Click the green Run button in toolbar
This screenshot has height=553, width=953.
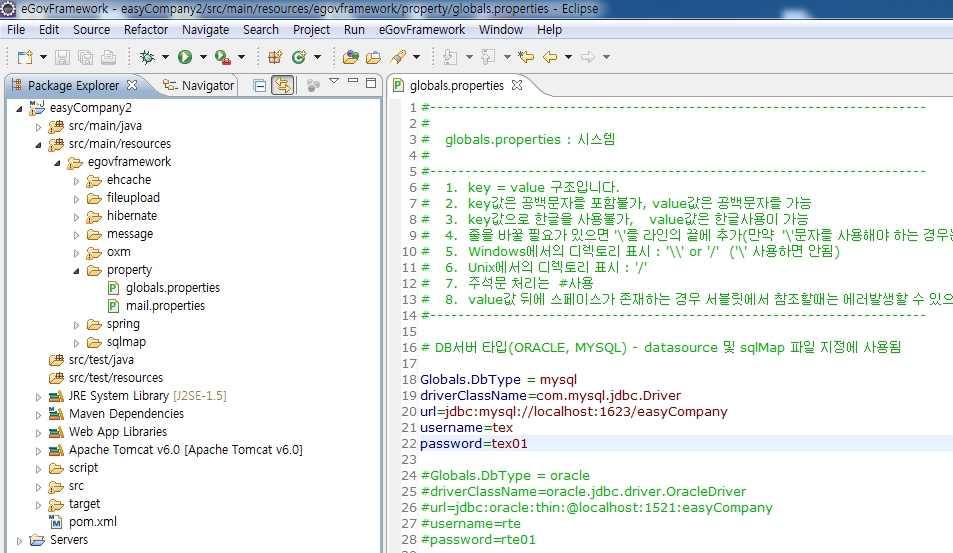pyautogui.click(x=185, y=57)
